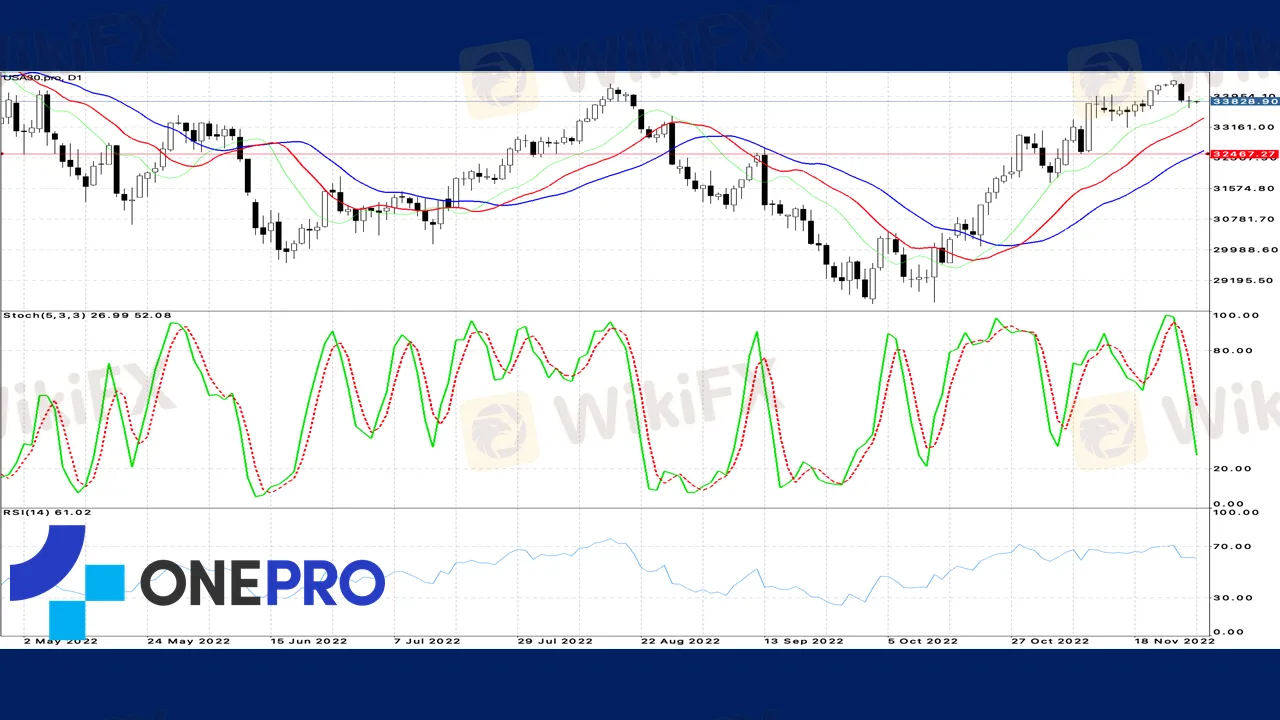Click the 2 May 2022 date label

60,641
